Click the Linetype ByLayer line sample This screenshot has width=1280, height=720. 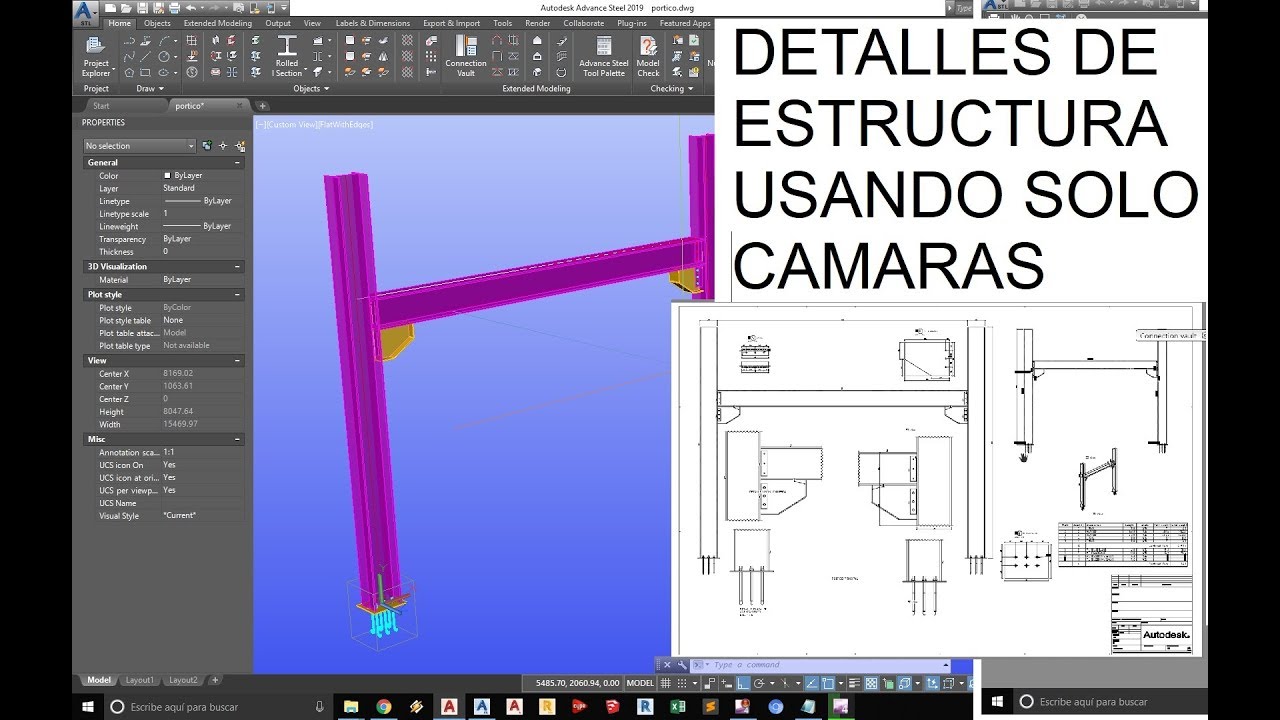pyautogui.click(x=181, y=201)
